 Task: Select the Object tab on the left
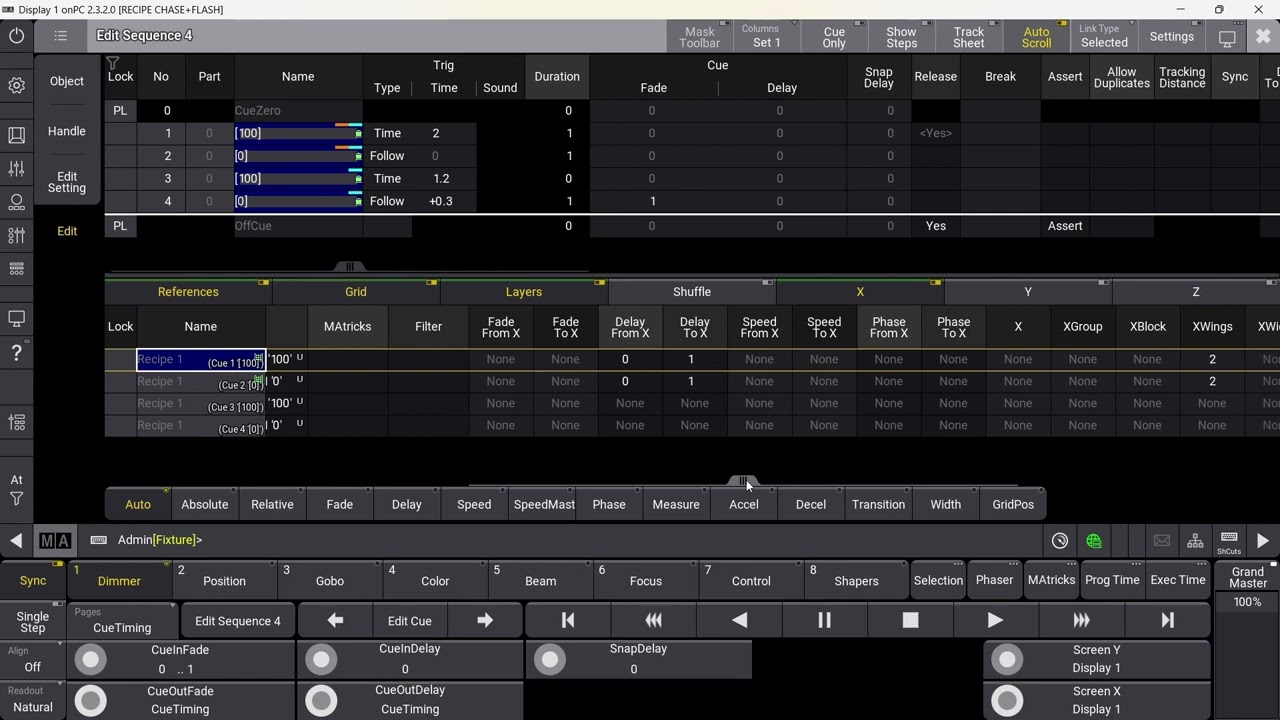click(x=67, y=81)
